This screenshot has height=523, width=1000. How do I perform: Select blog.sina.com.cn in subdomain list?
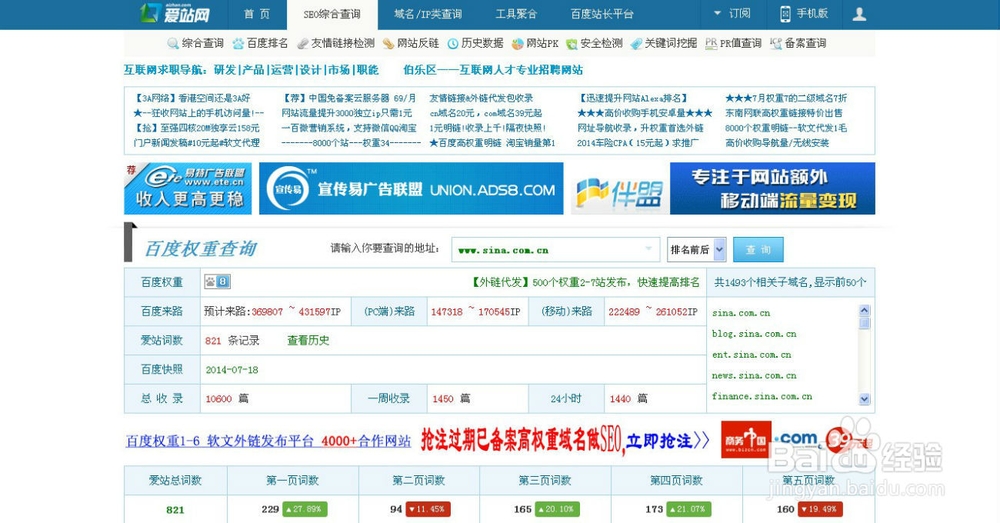[x=754, y=334]
